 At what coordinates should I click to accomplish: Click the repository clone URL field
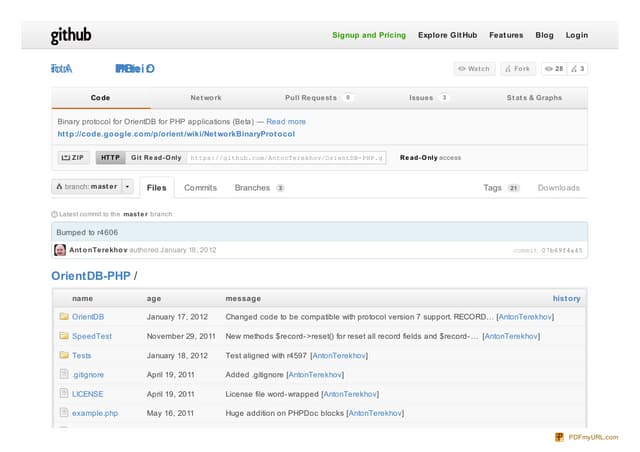pos(286,158)
